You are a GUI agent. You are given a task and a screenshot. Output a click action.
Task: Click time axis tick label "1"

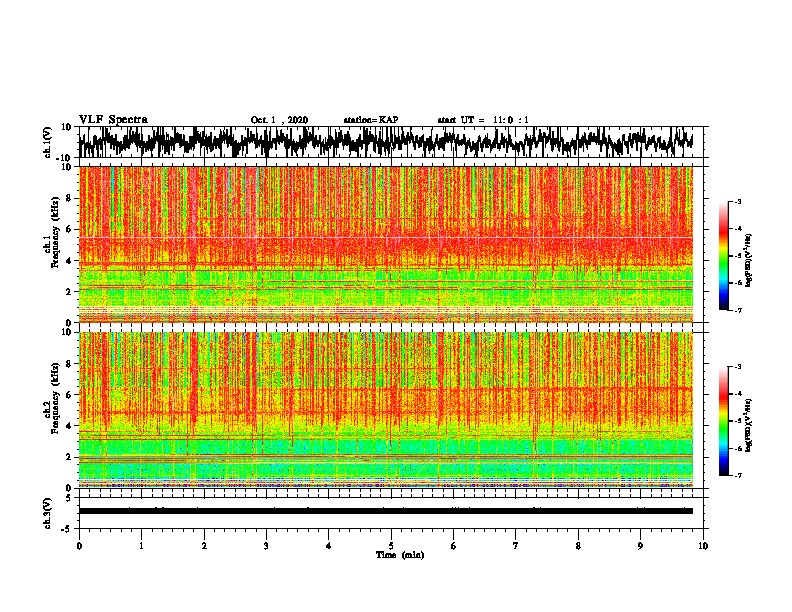pyautogui.click(x=141, y=546)
